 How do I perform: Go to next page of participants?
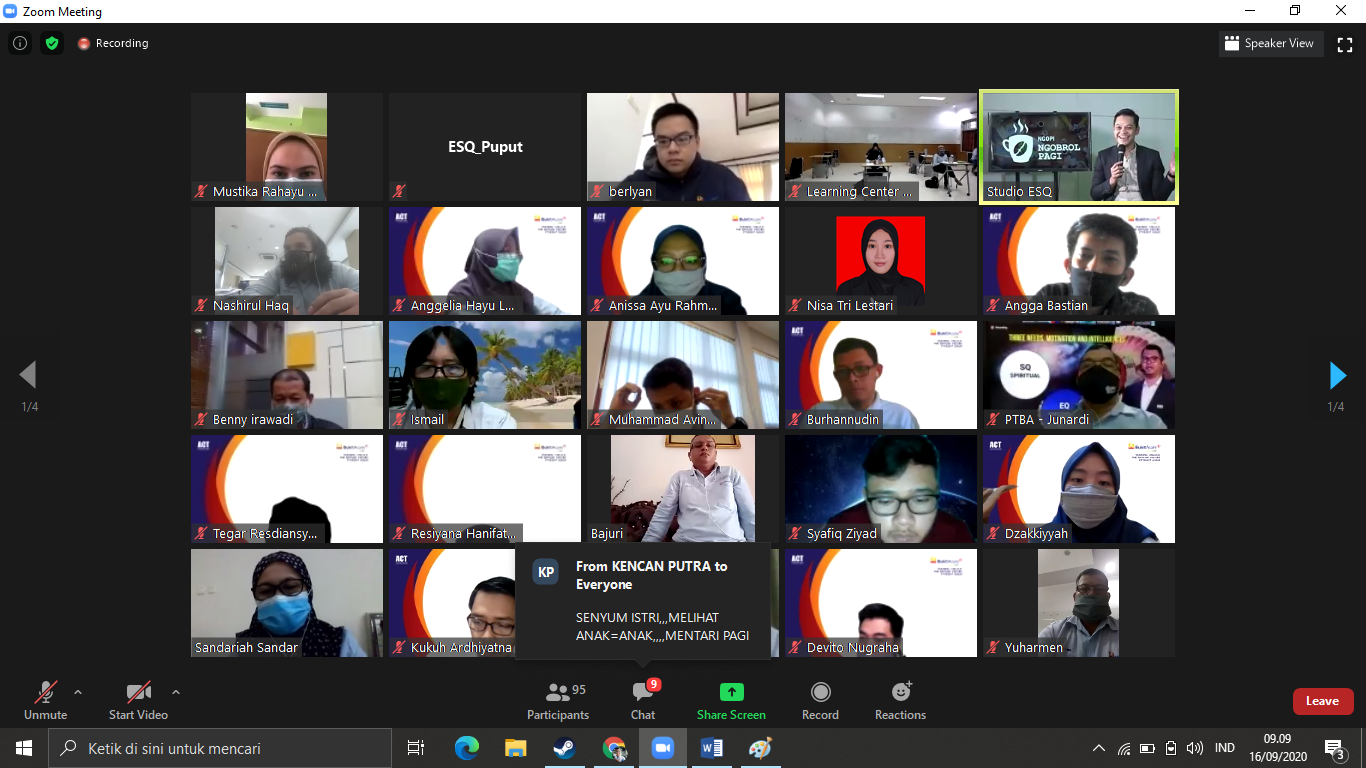tap(1337, 375)
